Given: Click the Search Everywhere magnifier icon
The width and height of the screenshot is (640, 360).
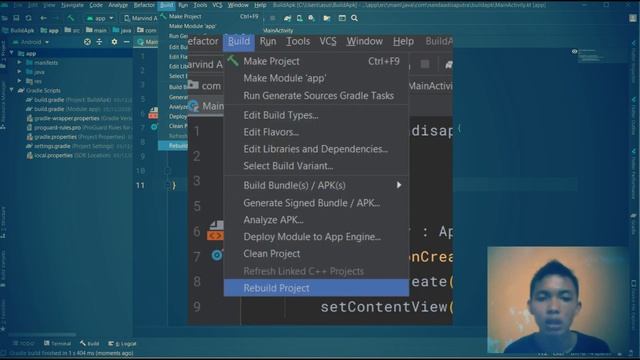Looking at the screenshot, I should (x=354, y=18).
